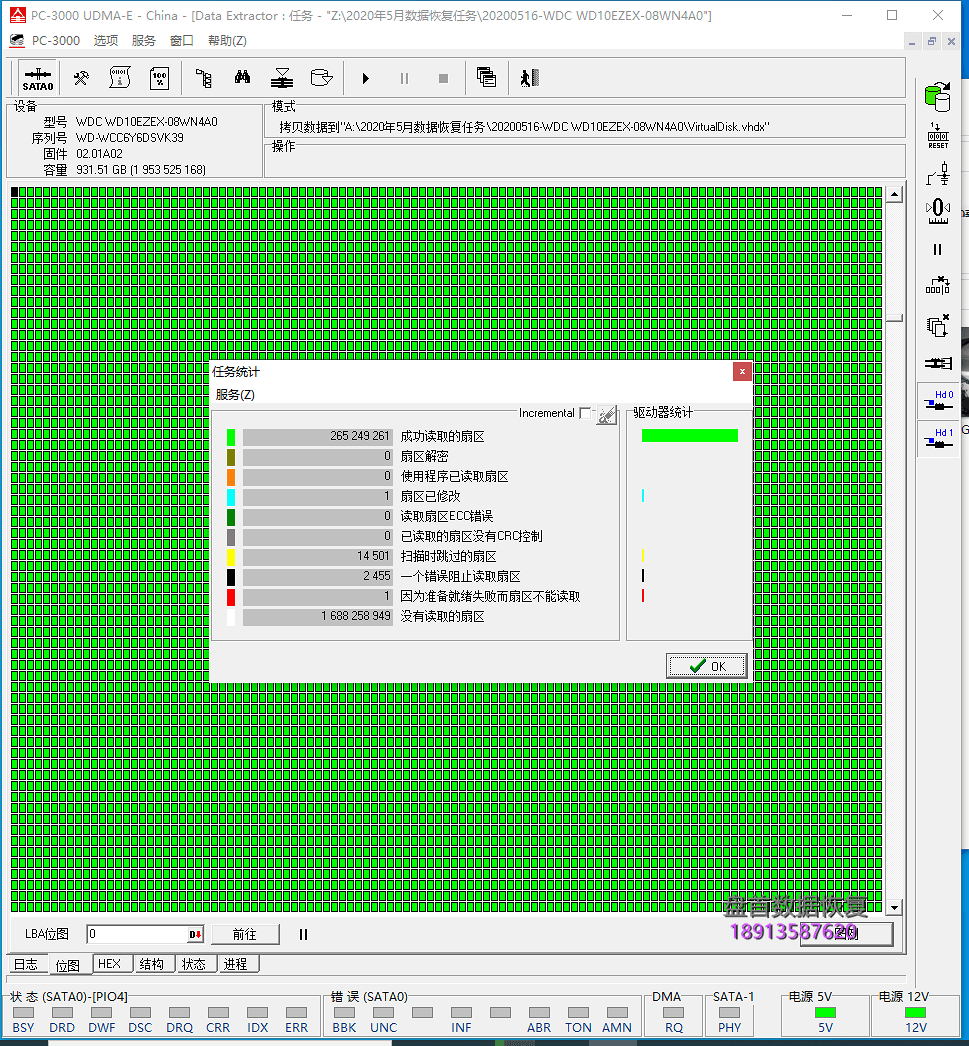Click the sector skip arrow icon
The width and height of the screenshot is (969, 1046).
pyautogui.click(x=938, y=286)
